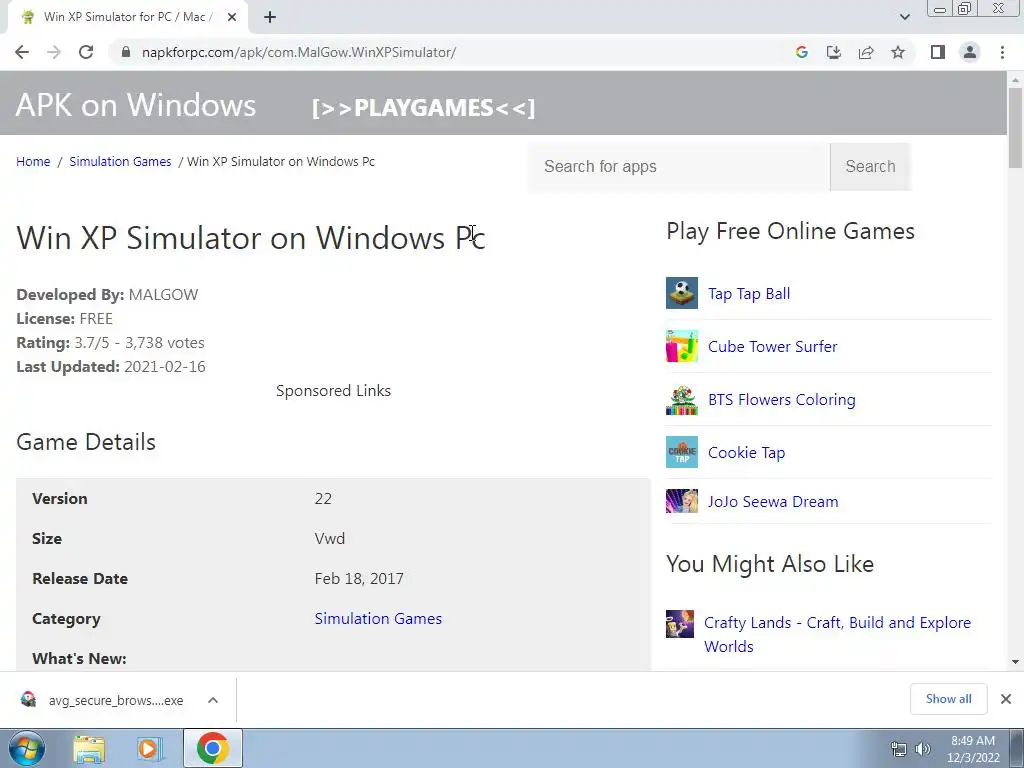Open Chrome three-dot menu
This screenshot has width=1024, height=768.
(x=1002, y=52)
